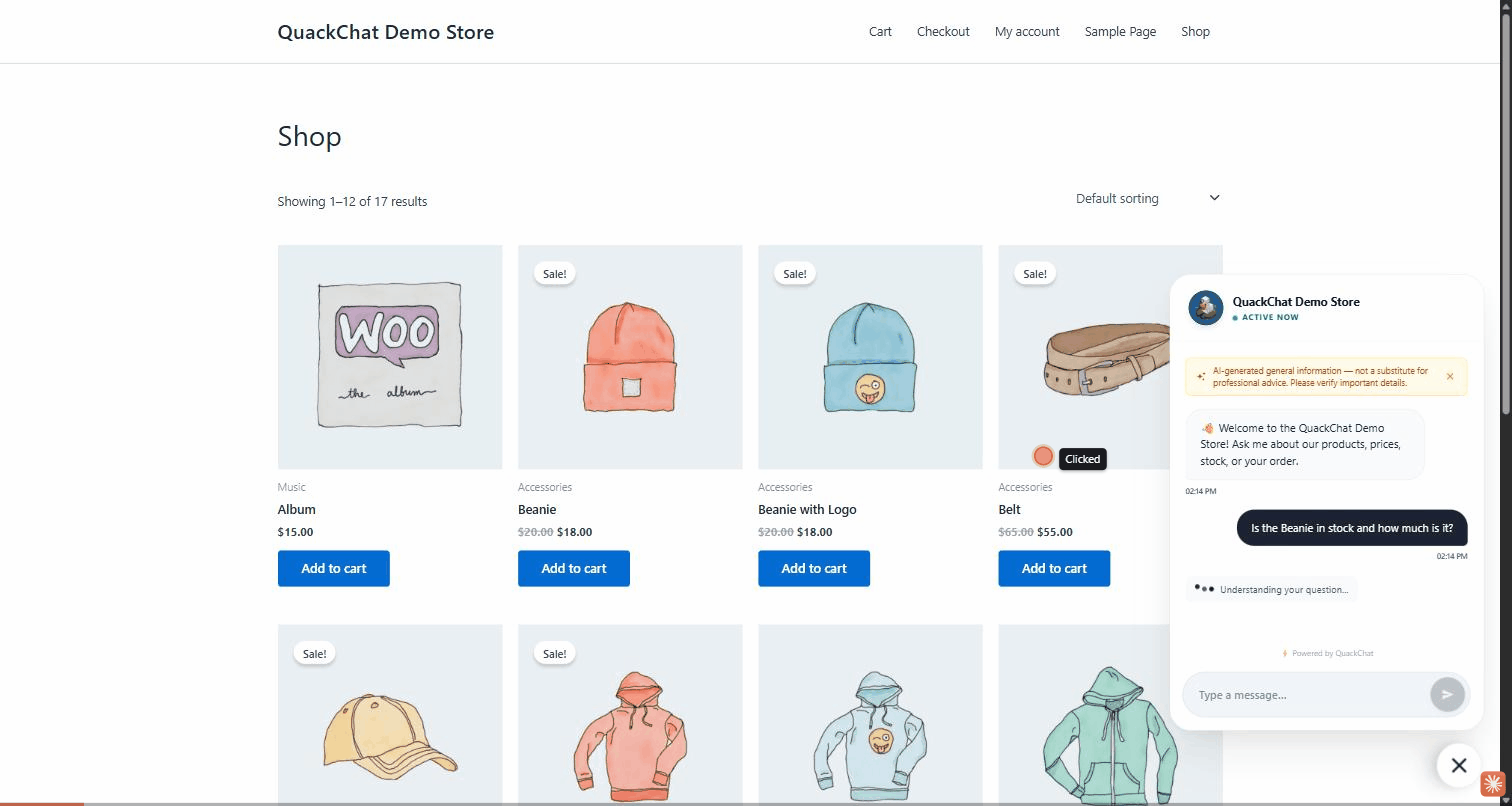Click Sale badge on the orange hoodie

coord(554,653)
